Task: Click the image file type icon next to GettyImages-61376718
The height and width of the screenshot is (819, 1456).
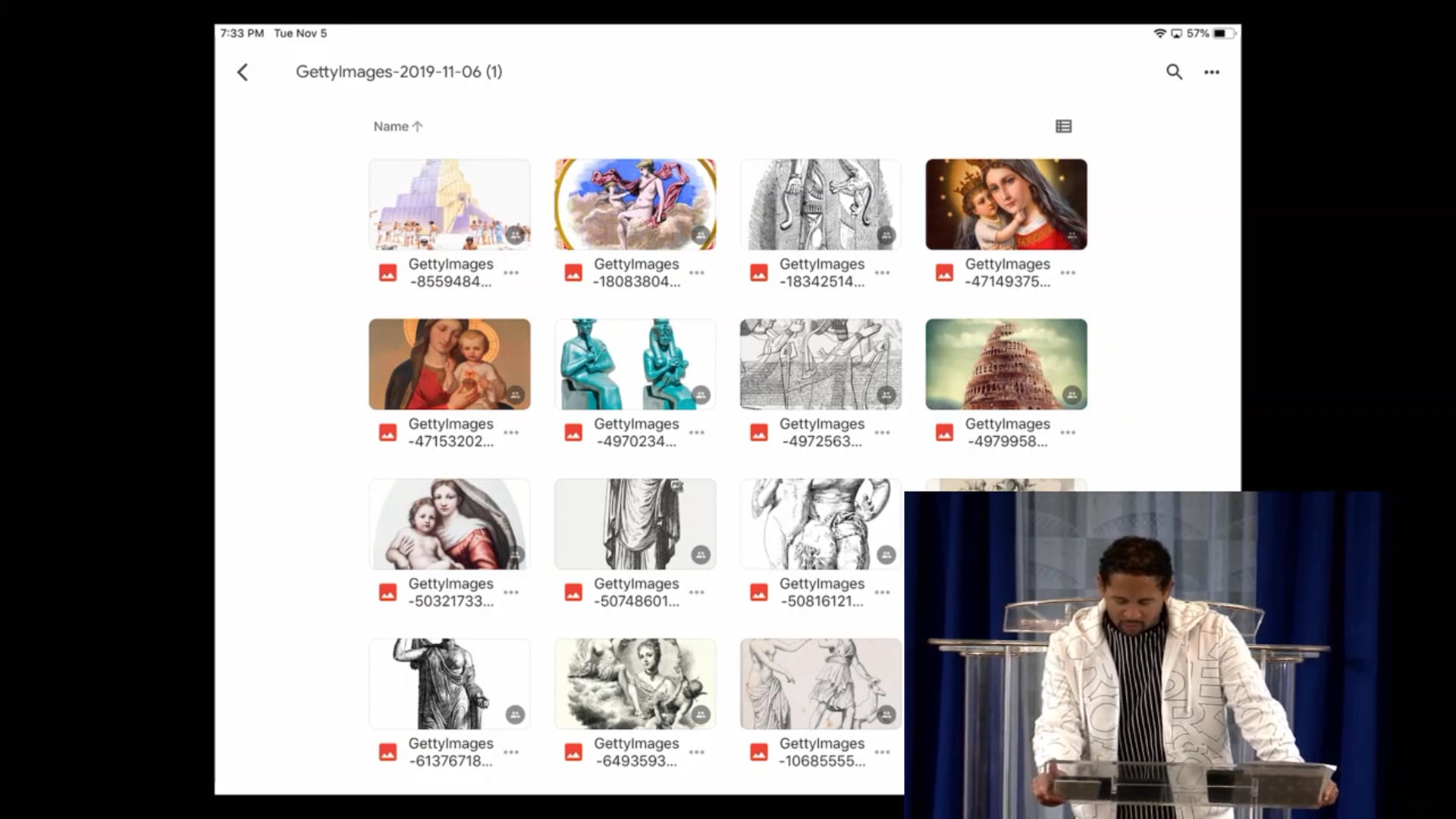Action: pyautogui.click(x=388, y=752)
